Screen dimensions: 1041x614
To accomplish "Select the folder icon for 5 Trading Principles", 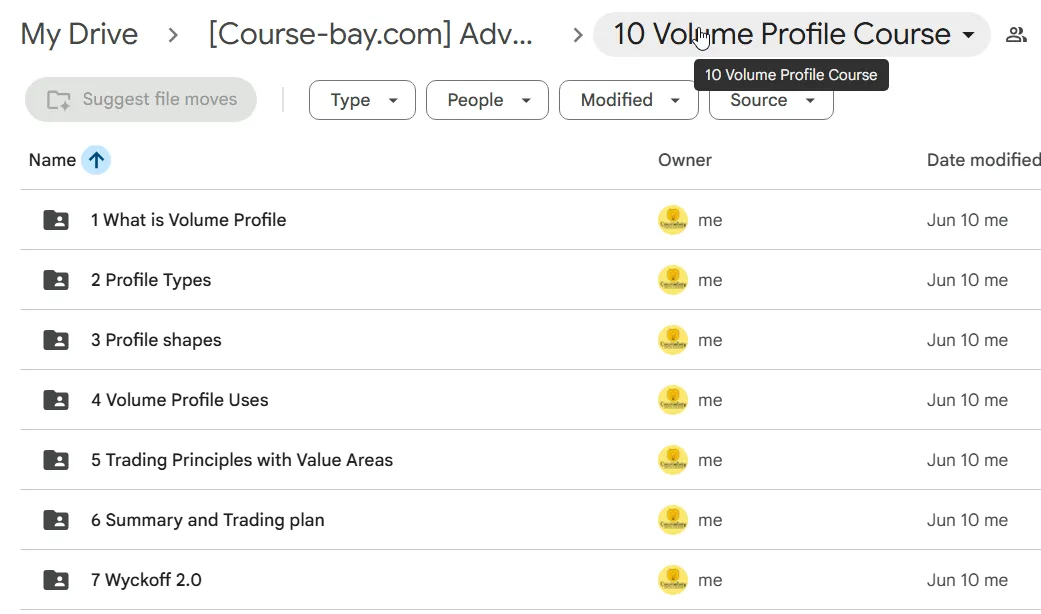I will point(56,460).
